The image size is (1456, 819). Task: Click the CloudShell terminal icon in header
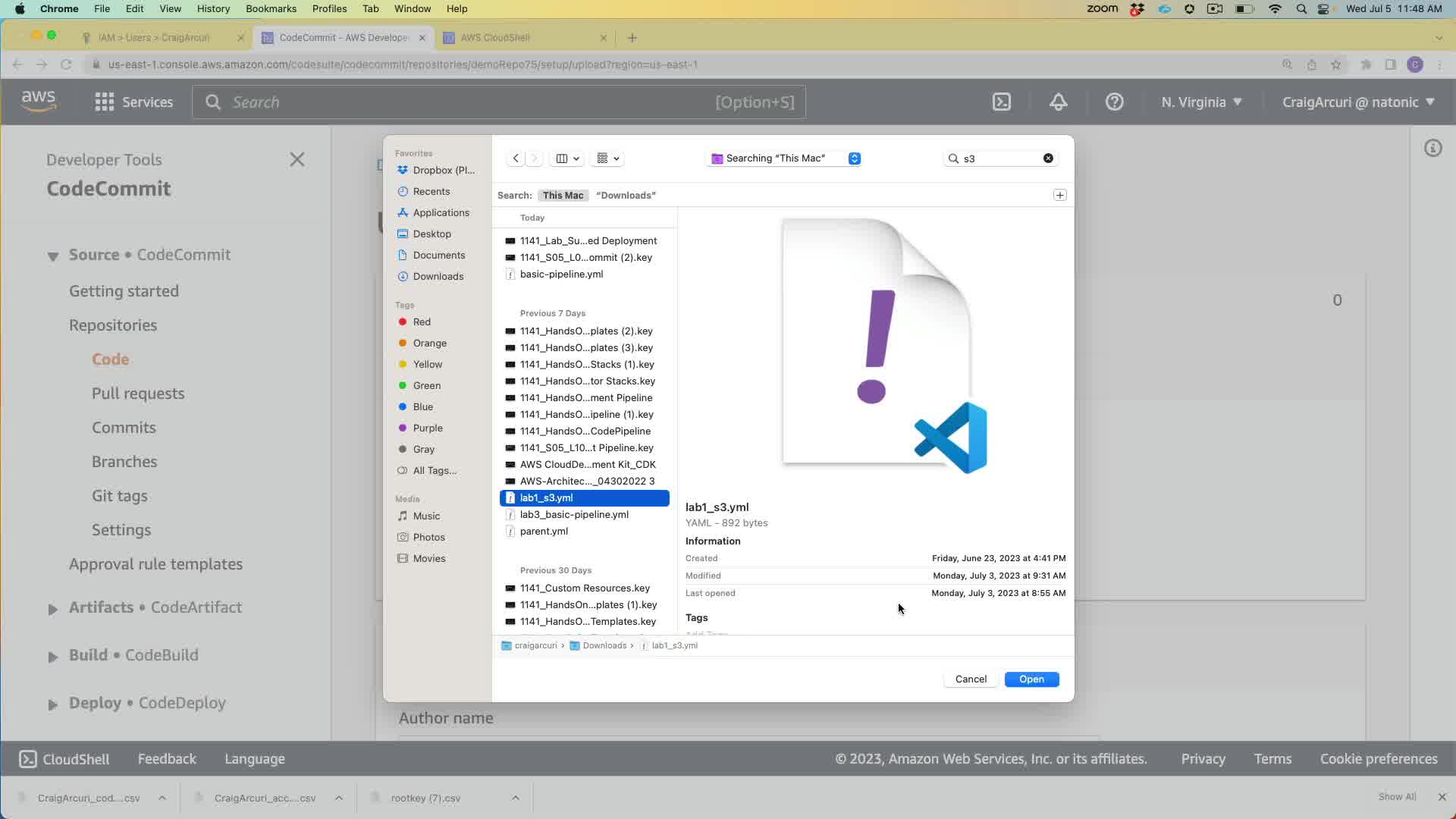[x=1002, y=102]
